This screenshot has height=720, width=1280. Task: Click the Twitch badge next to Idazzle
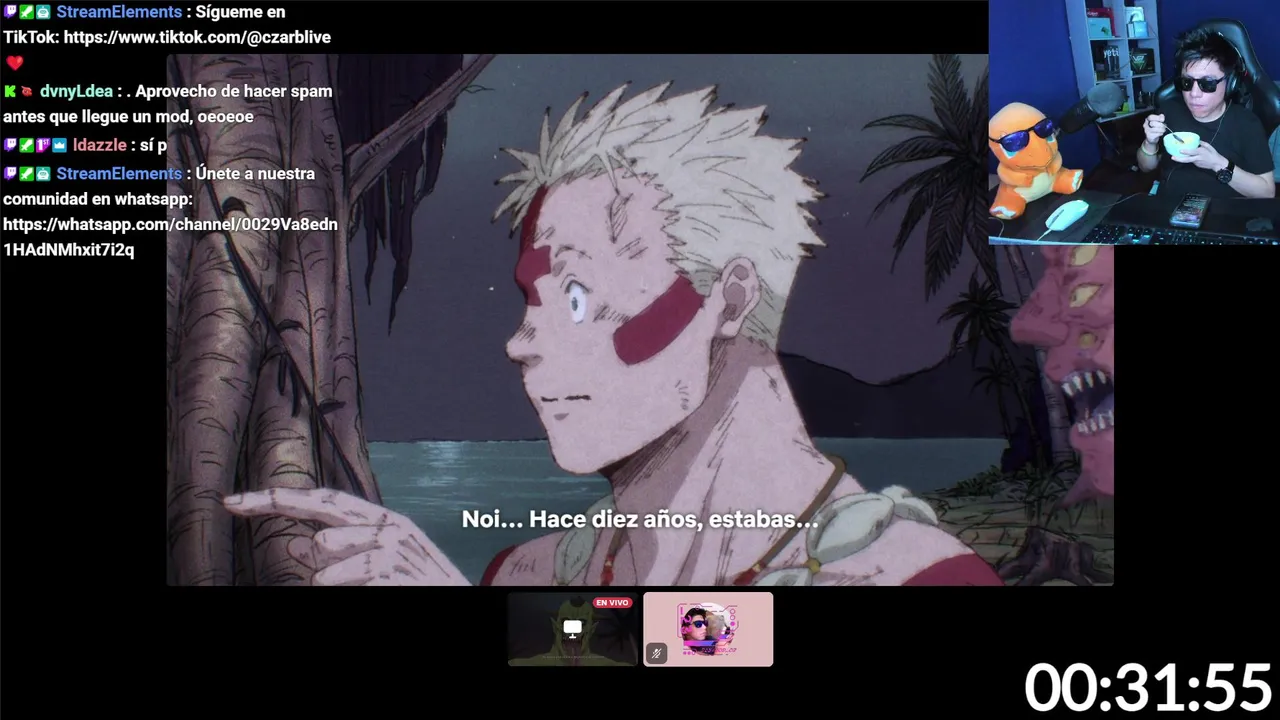click(10, 145)
